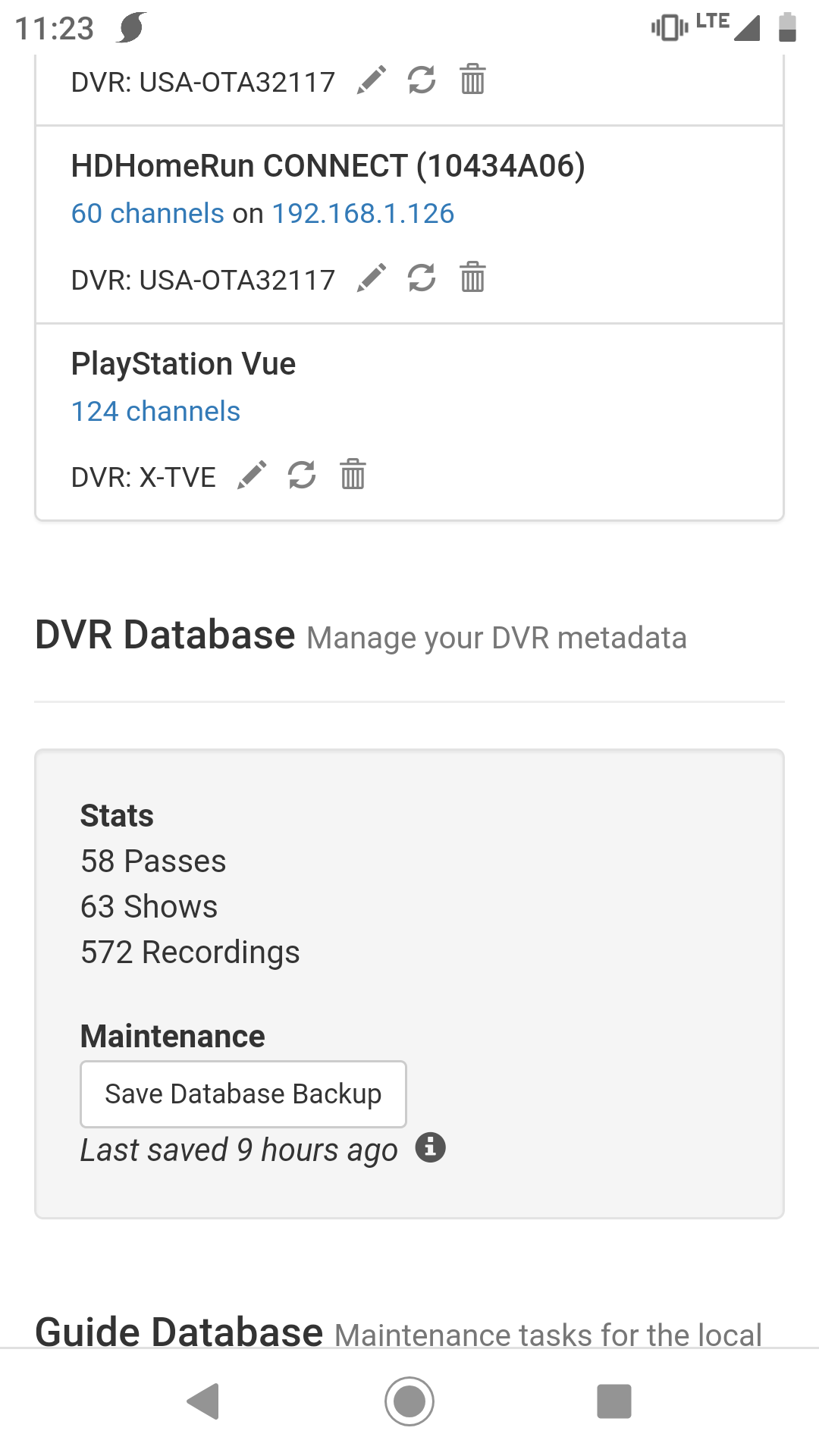Tap the Android recent apps button

click(x=614, y=1401)
